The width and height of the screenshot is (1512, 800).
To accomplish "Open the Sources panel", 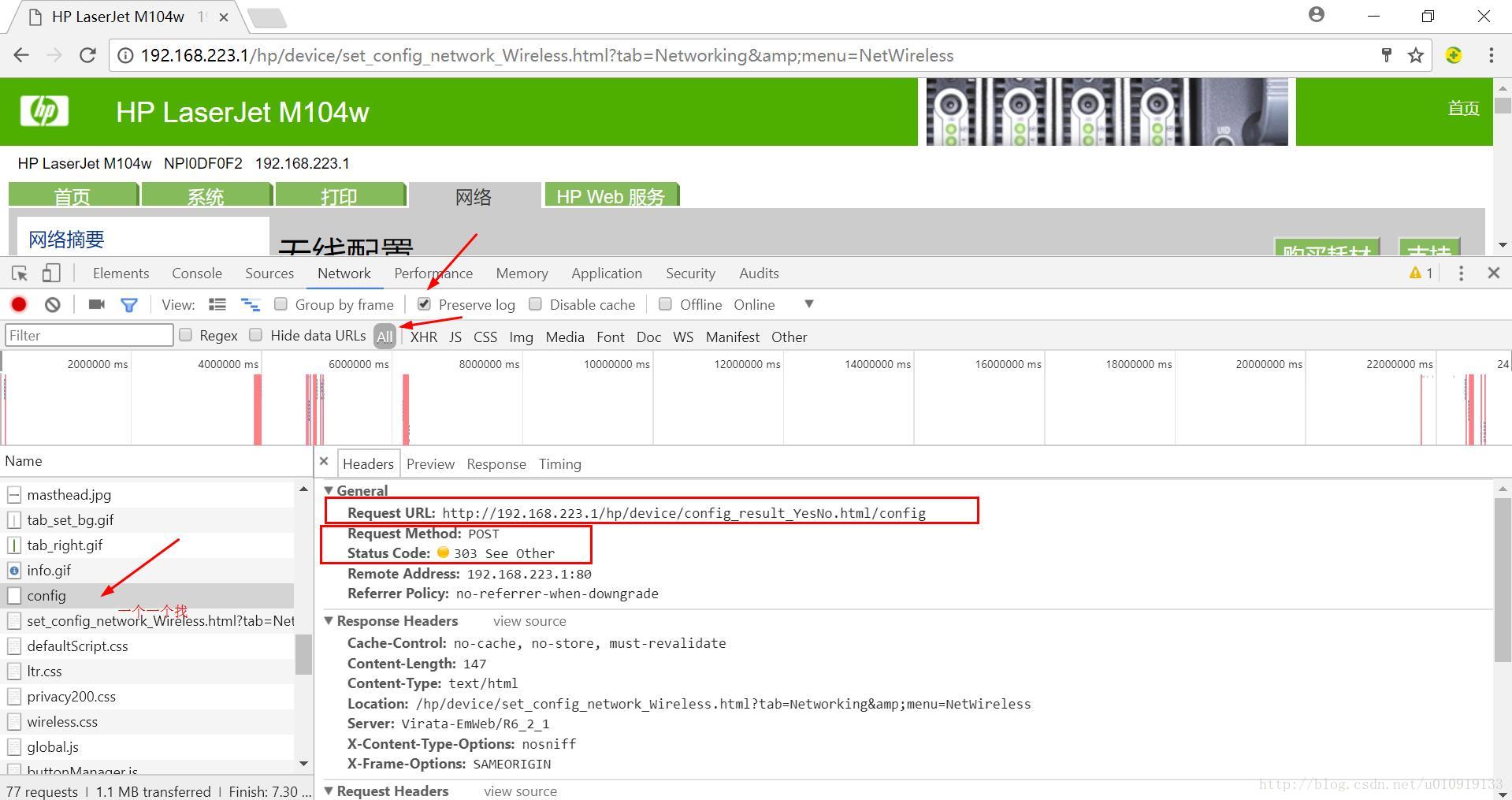I will 269,273.
